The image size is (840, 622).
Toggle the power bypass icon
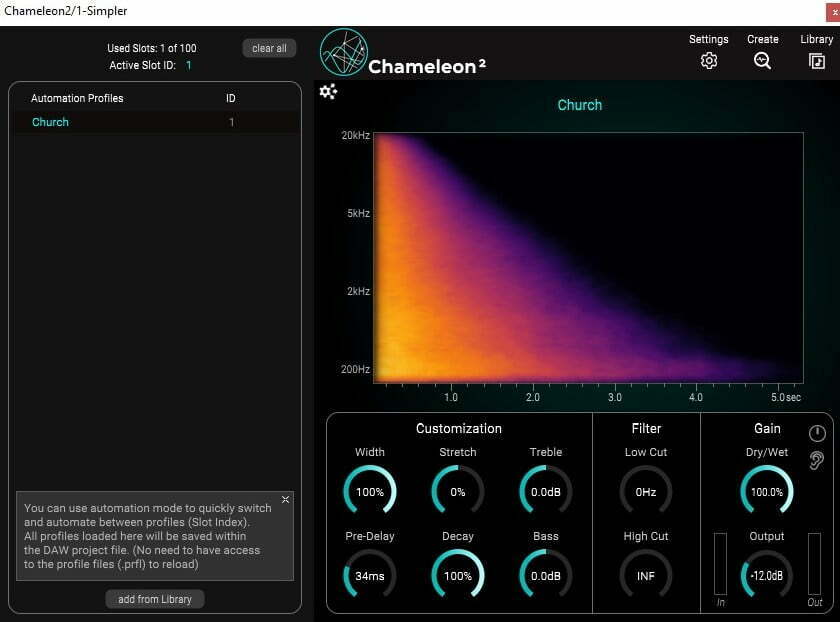pyautogui.click(x=817, y=434)
